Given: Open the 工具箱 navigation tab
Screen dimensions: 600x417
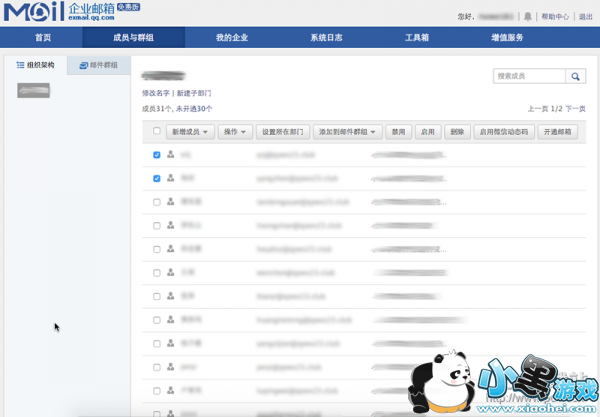Looking at the screenshot, I should pyautogui.click(x=417, y=37).
